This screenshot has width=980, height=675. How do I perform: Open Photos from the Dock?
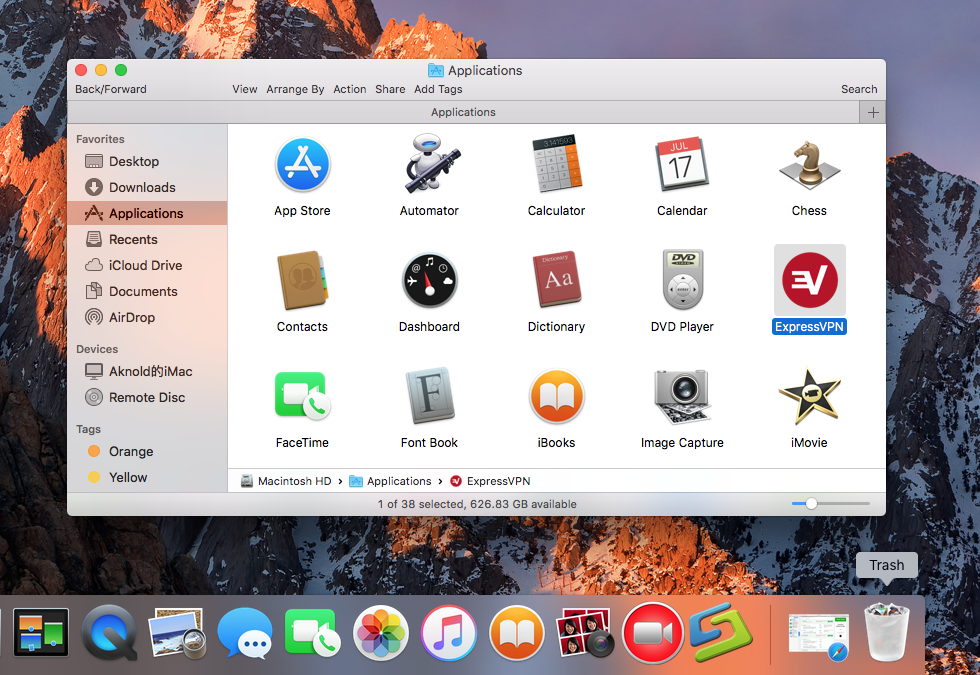click(x=381, y=633)
